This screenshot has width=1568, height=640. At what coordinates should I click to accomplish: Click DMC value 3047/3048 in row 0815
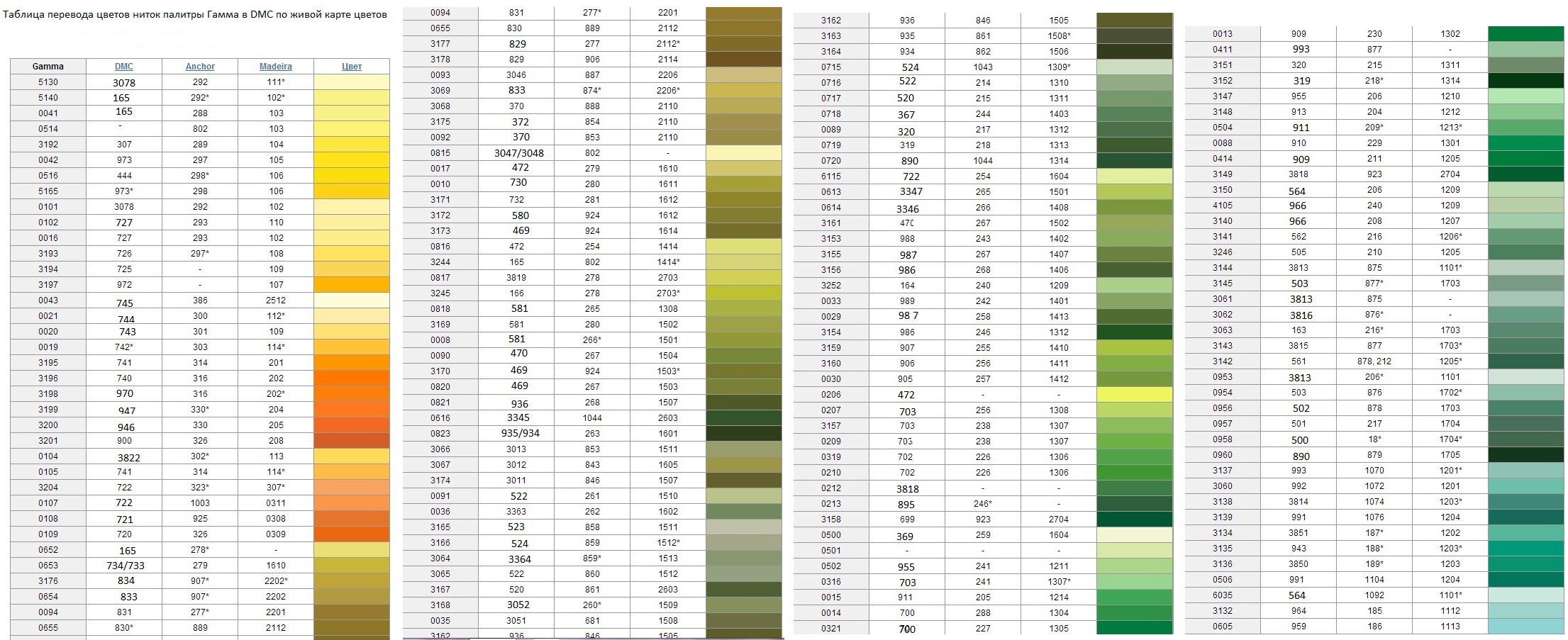click(518, 153)
